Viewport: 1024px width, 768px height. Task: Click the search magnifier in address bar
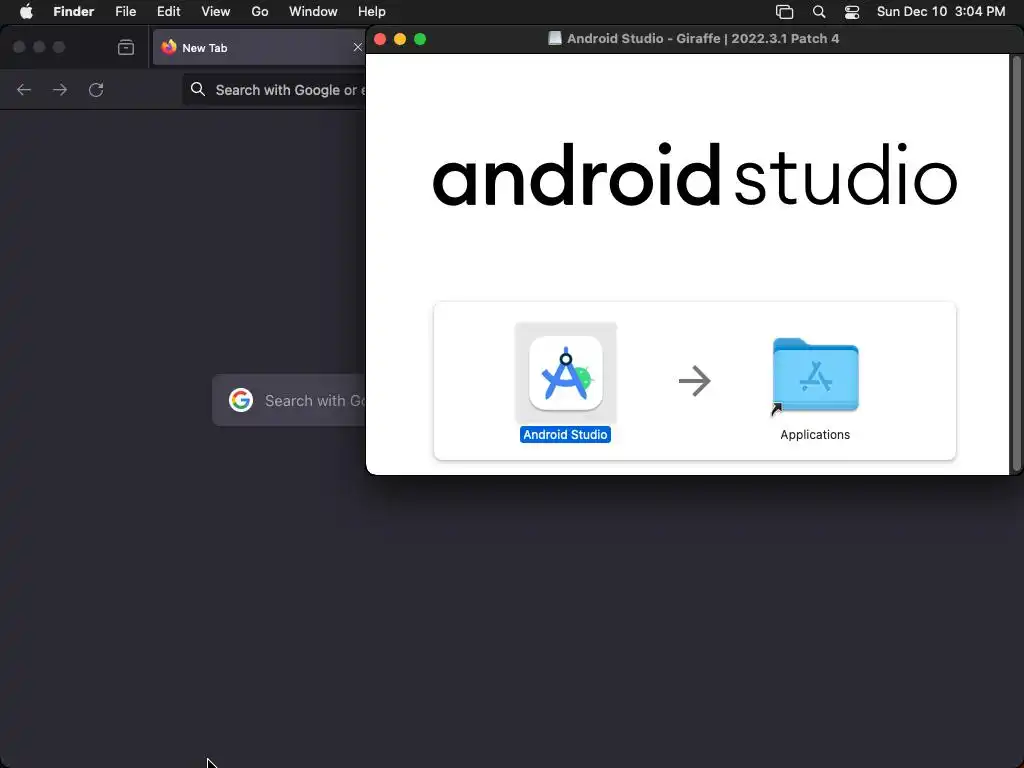(x=198, y=89)
